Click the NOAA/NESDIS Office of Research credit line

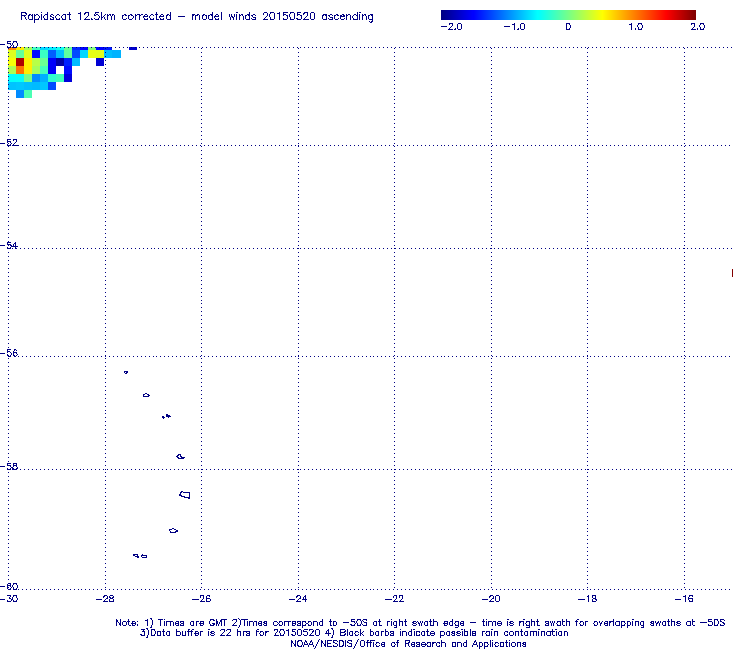click(x=408, y=644)
